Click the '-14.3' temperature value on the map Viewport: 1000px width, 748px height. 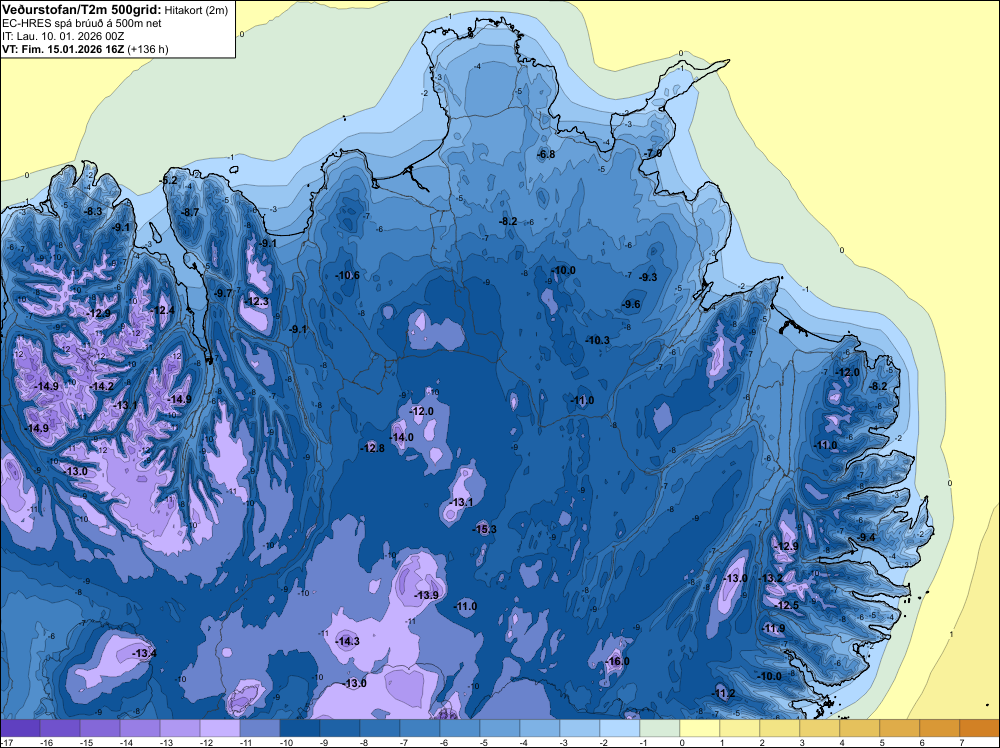[x=348, y=642]
